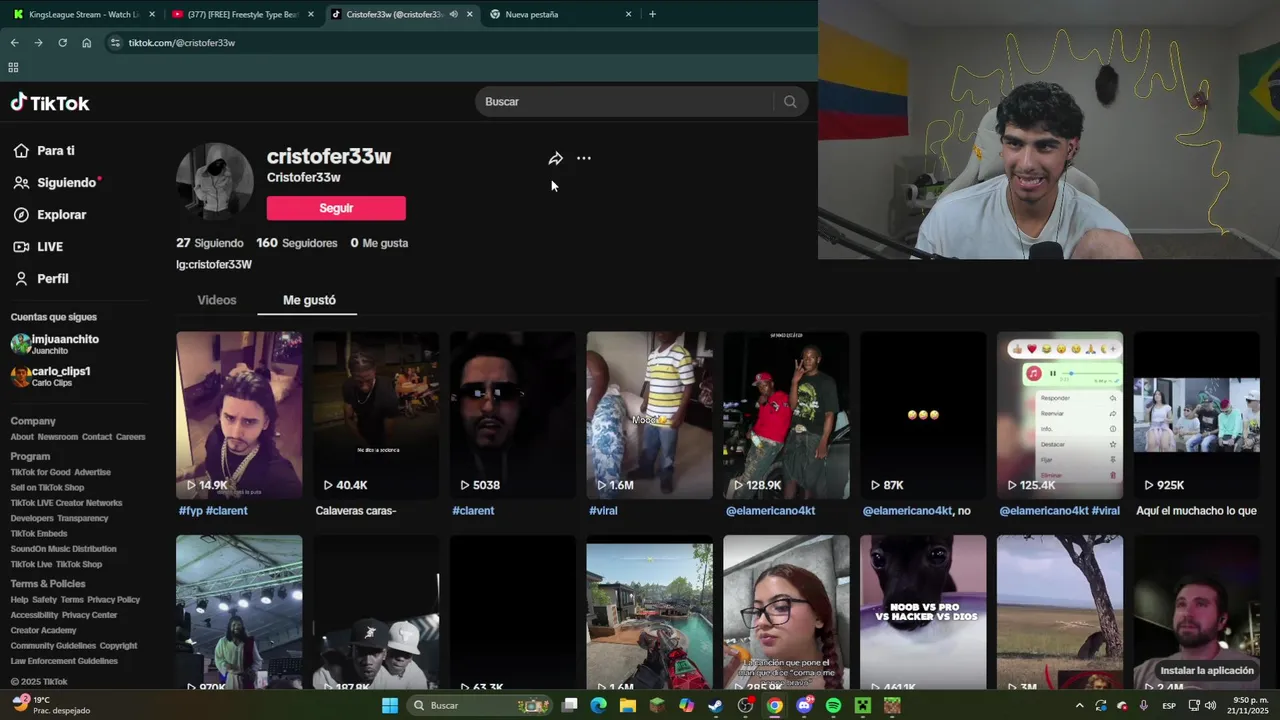The height and width of the screenshot is (720, 1280).
Task: Open the taskbar volume control
Action: click(x=1210, y=705)
